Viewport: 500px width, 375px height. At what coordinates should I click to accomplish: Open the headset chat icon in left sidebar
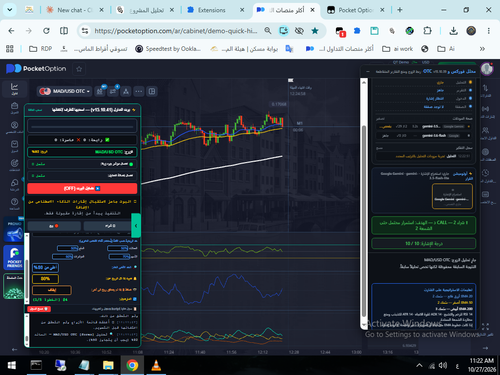pyautogui.click(x=14, y=184)
